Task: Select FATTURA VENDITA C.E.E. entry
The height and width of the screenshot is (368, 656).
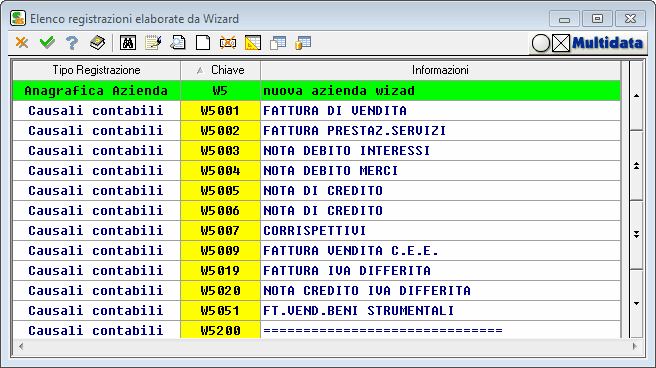Action: coord(440,251)
